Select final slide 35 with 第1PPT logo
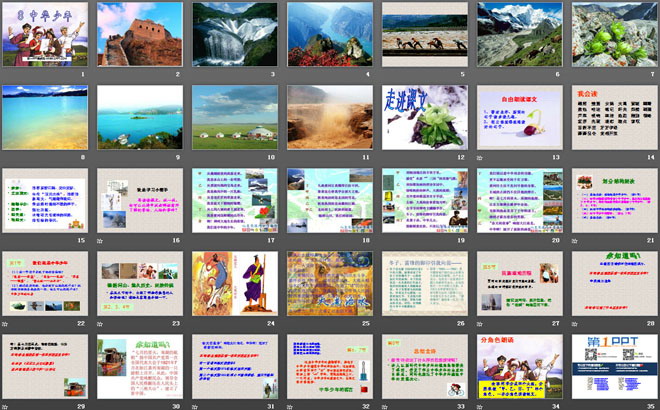 tap(614, 365)
